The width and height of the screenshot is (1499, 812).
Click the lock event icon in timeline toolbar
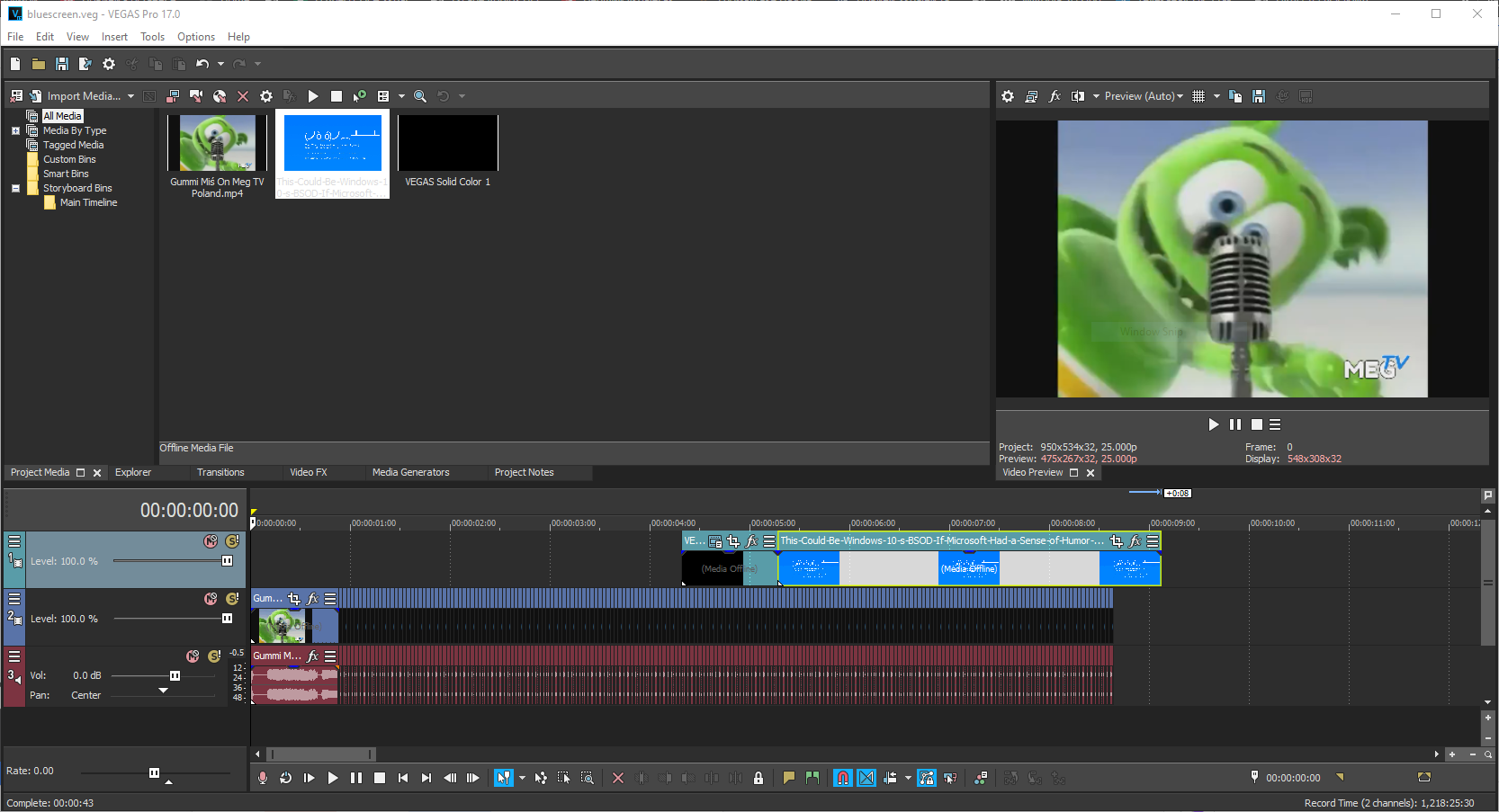click(758, 778)
